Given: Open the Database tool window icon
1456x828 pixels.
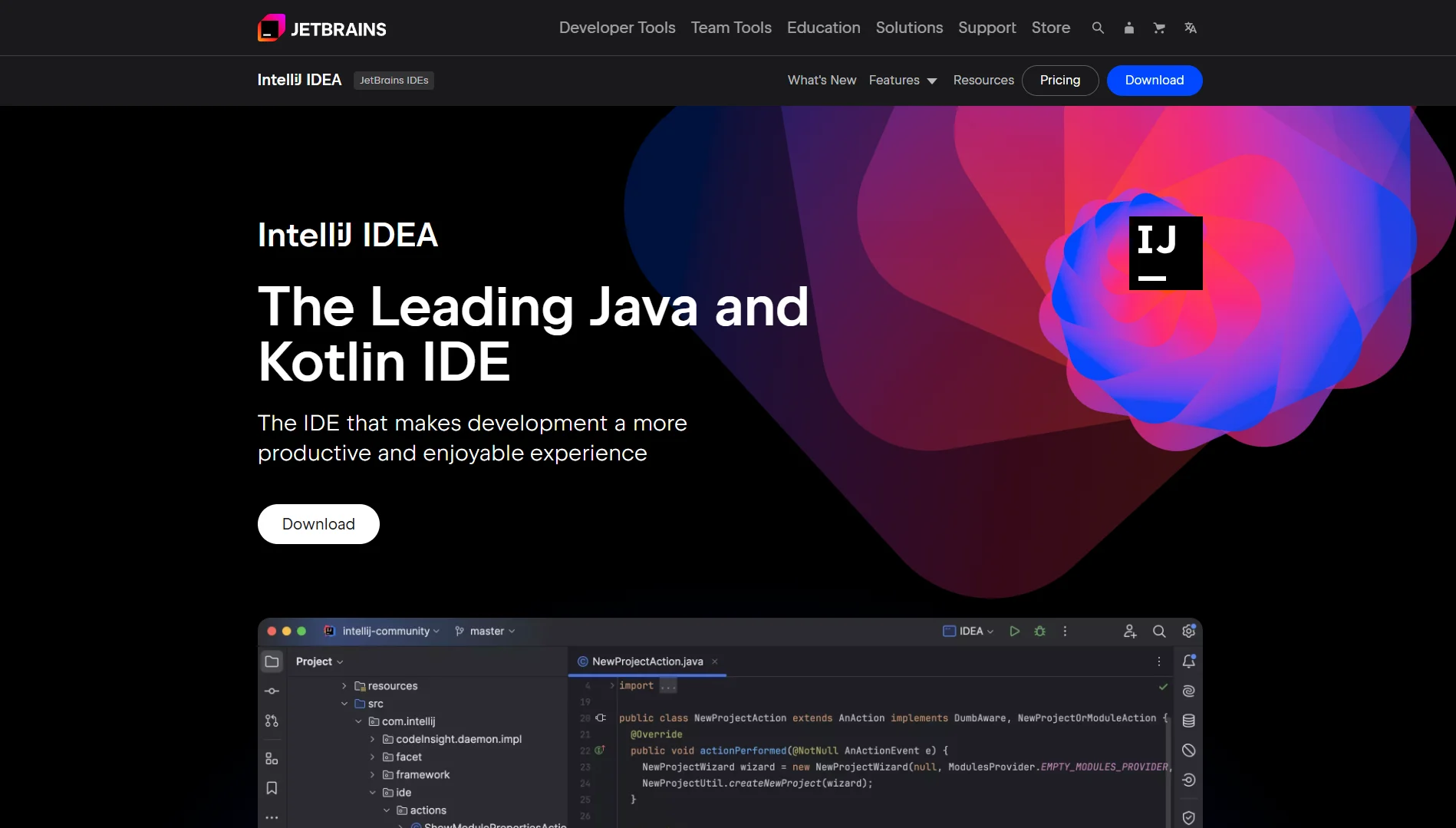Looking at the screenshot, I should coord(1188,721).
